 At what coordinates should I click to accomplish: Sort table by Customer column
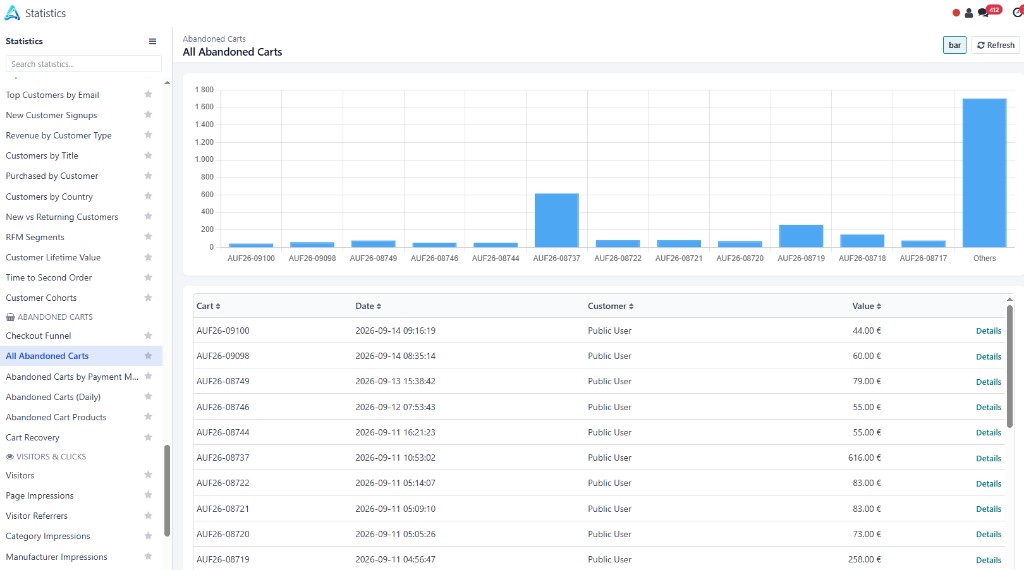click(611, 306)
